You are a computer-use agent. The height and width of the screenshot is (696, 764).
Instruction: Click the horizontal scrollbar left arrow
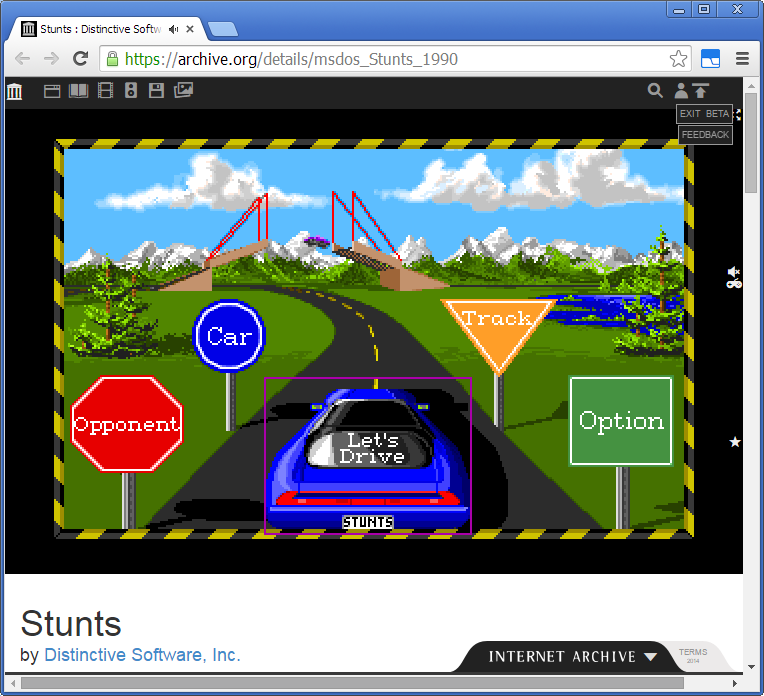pyautogui.click(x=13, y=683)
